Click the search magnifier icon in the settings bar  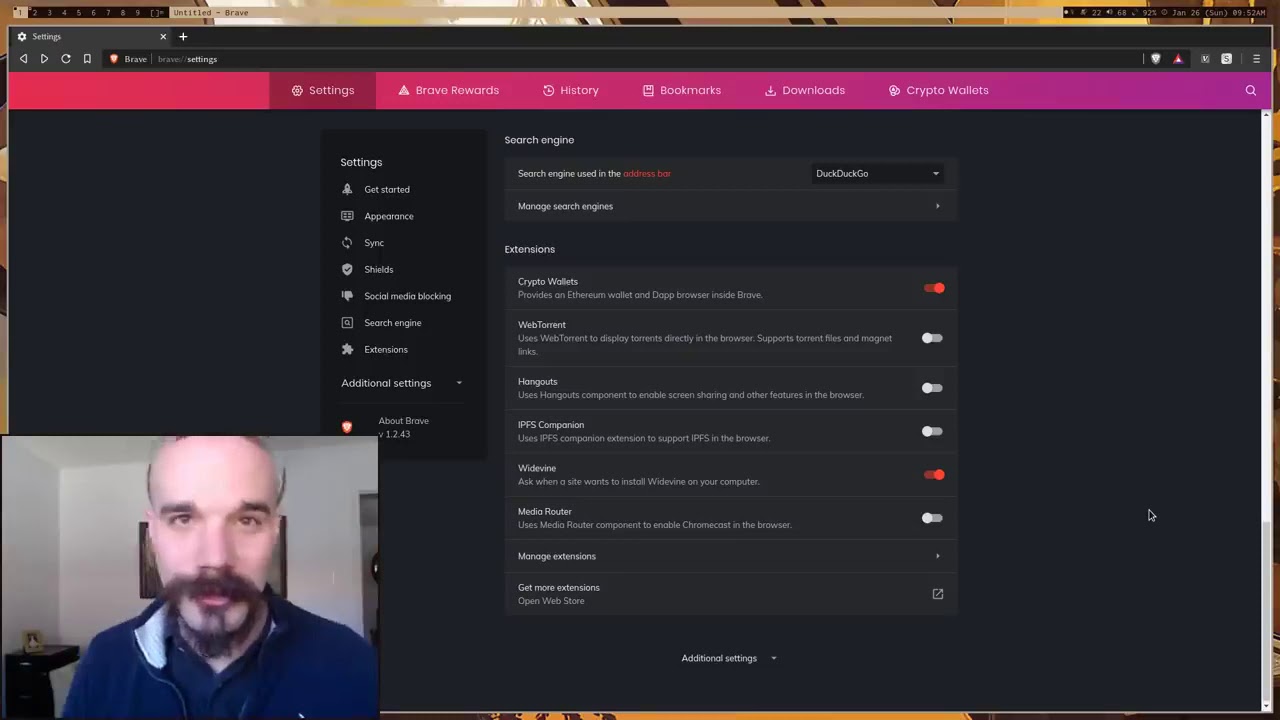point(1251,90)
